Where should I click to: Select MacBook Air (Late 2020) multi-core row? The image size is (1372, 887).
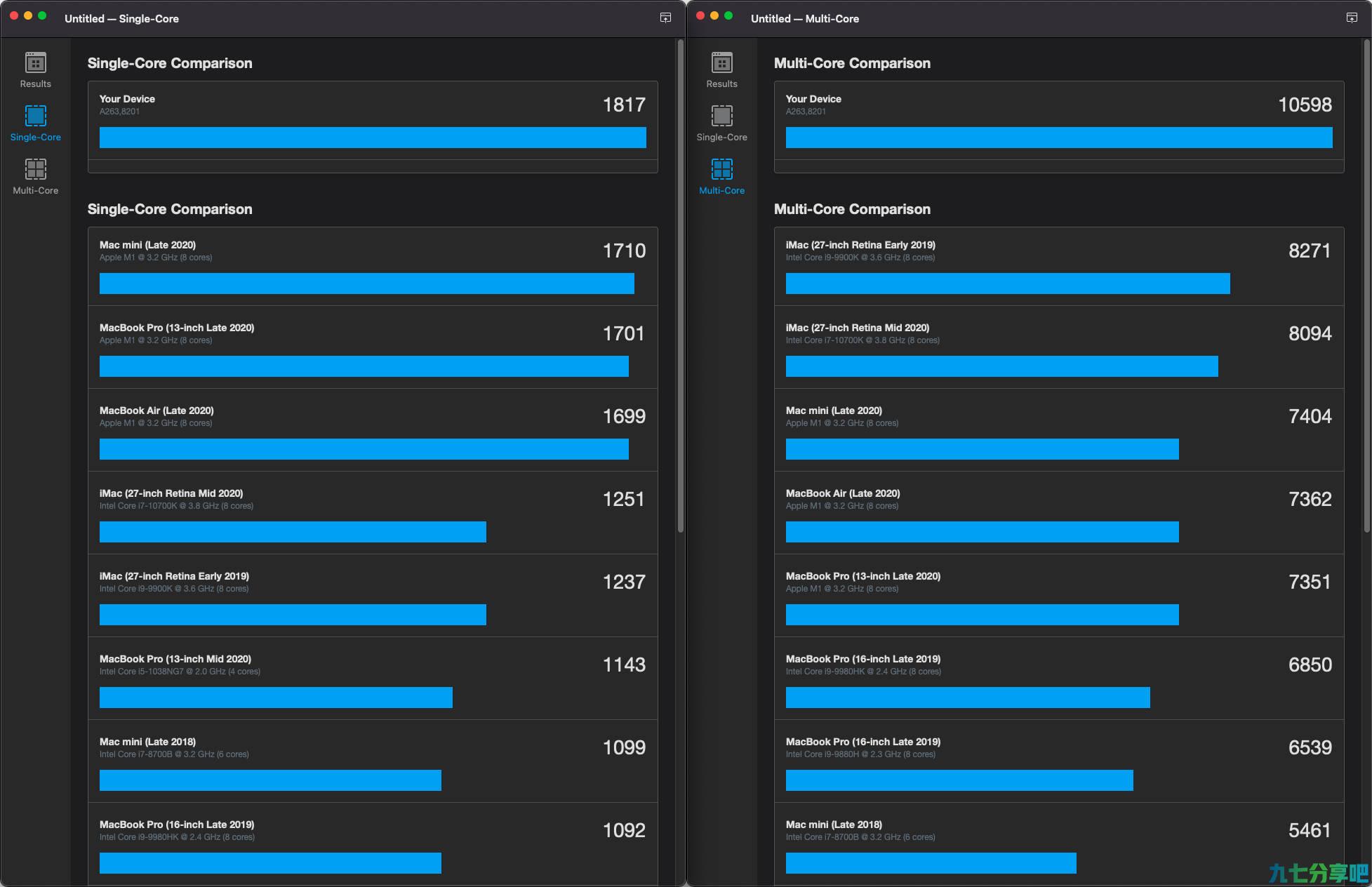coord(1059,513)
